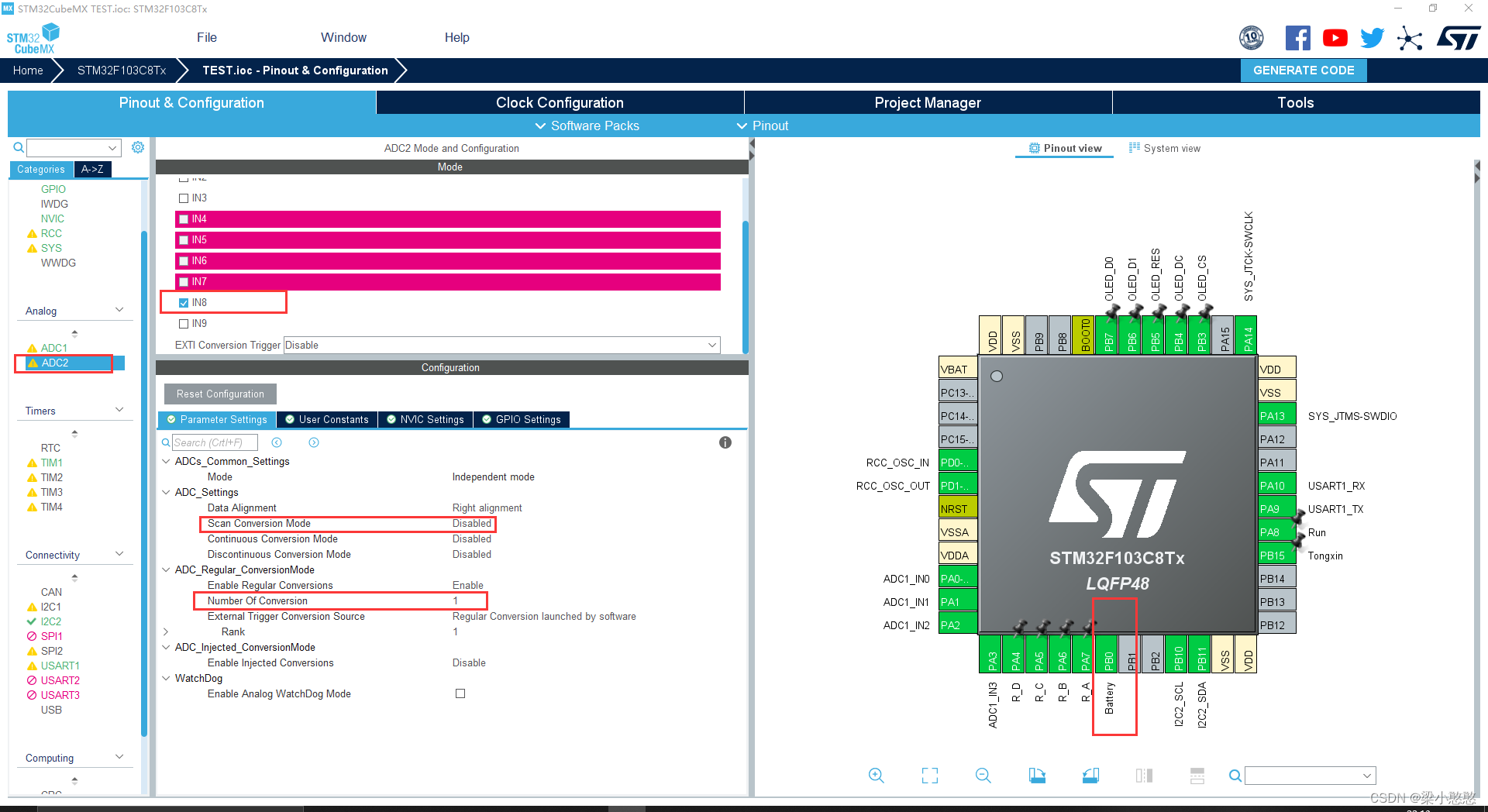Open the Twitter icon link
Image resolution: width=1488 pixels, height=812 pixels.
point(1372,38)
